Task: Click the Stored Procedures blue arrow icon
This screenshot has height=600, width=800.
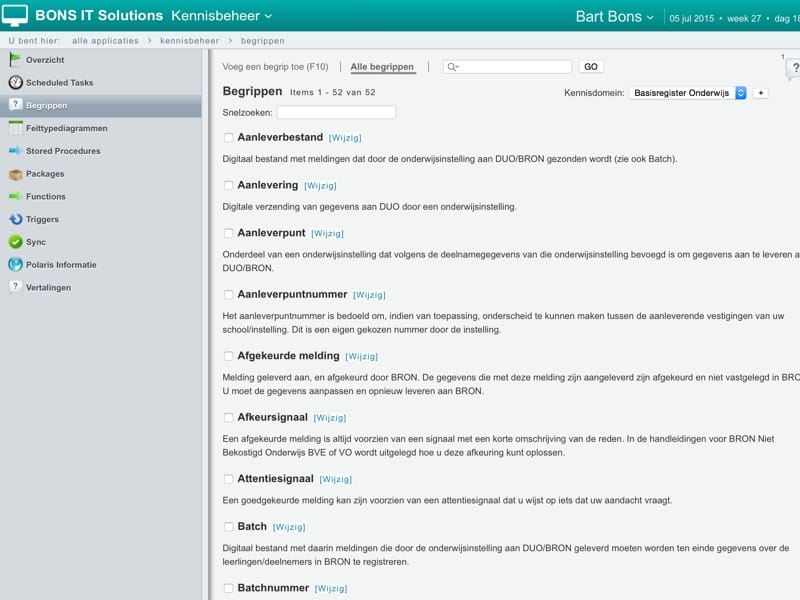Action: point(15,151)
